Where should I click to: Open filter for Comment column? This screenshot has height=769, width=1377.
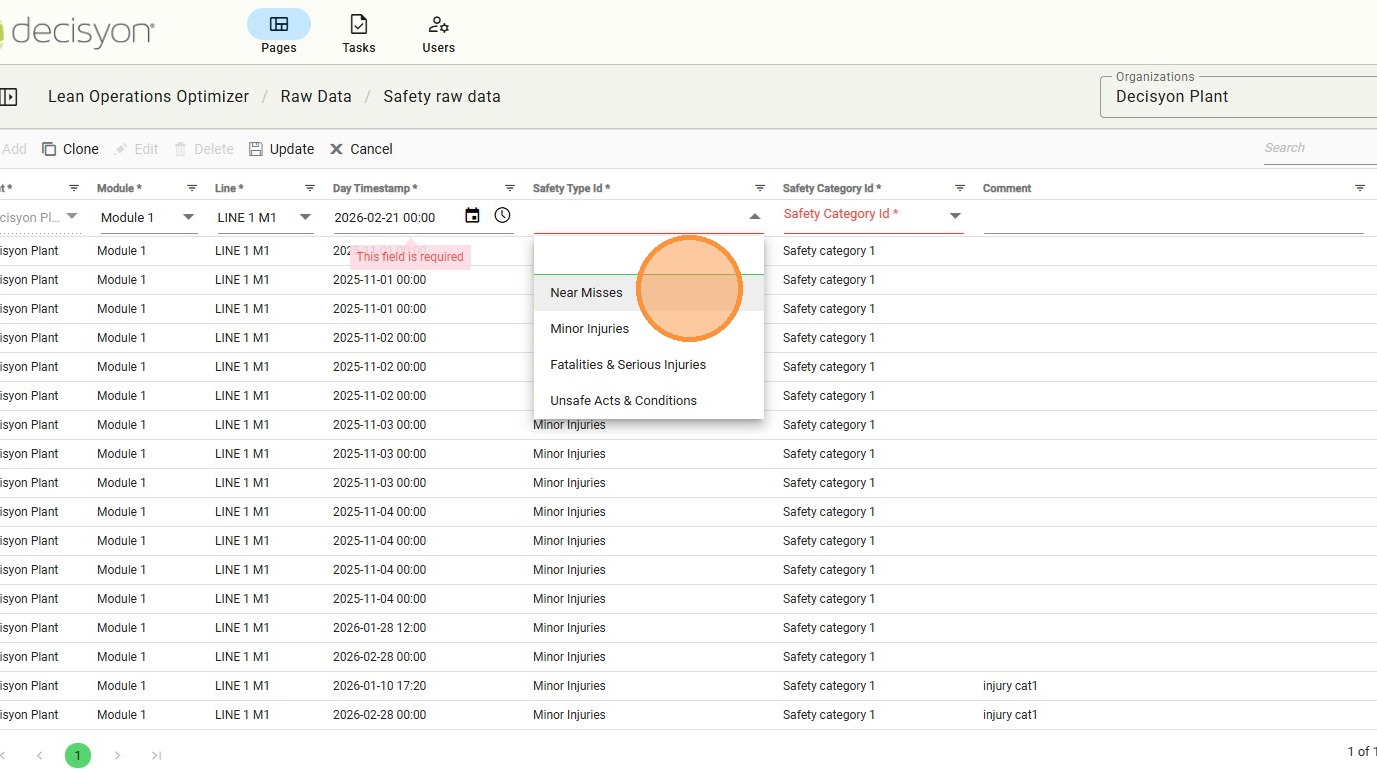pyautogui.click(x=1359, y=188)
